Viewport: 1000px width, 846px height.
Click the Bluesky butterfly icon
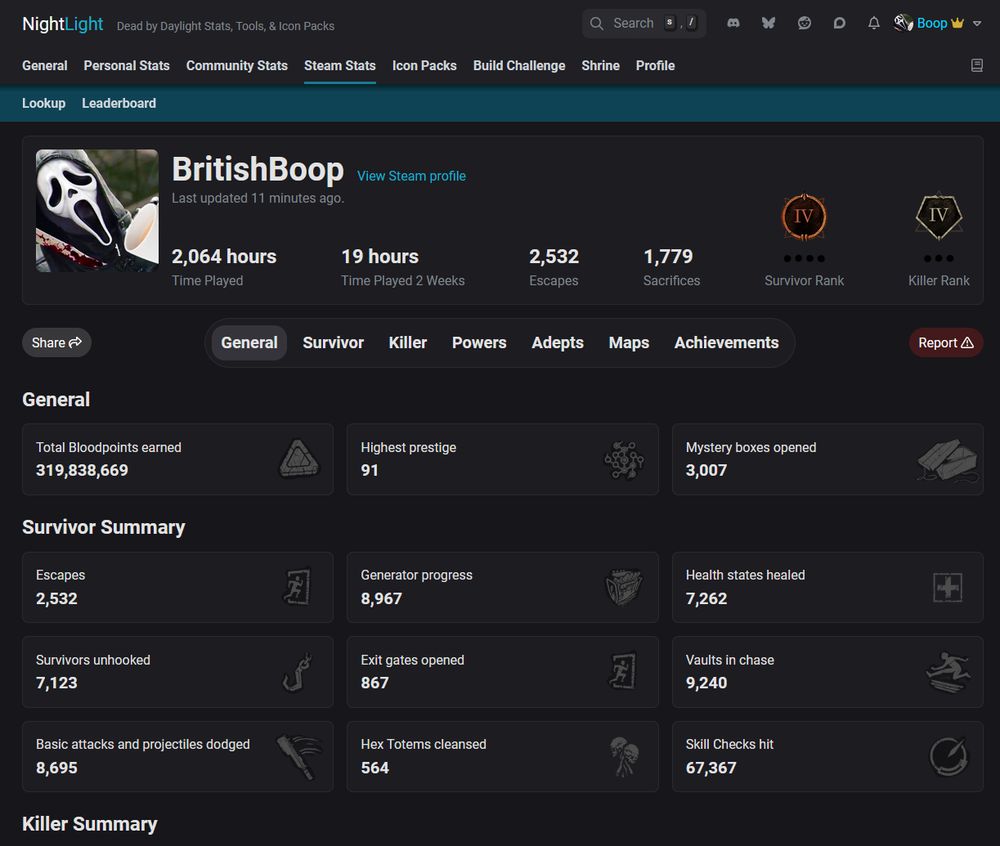point(768,23)
